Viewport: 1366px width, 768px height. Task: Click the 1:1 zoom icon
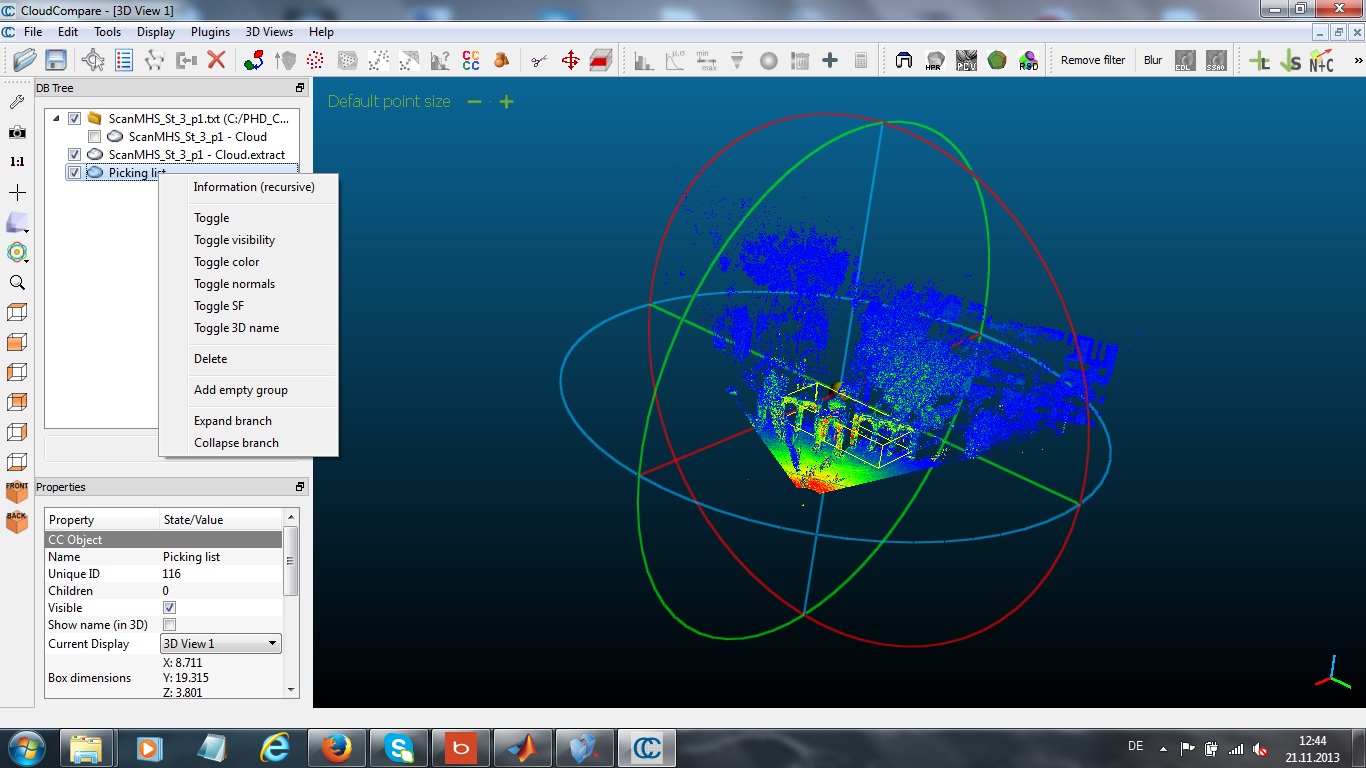tap(17, 161)
